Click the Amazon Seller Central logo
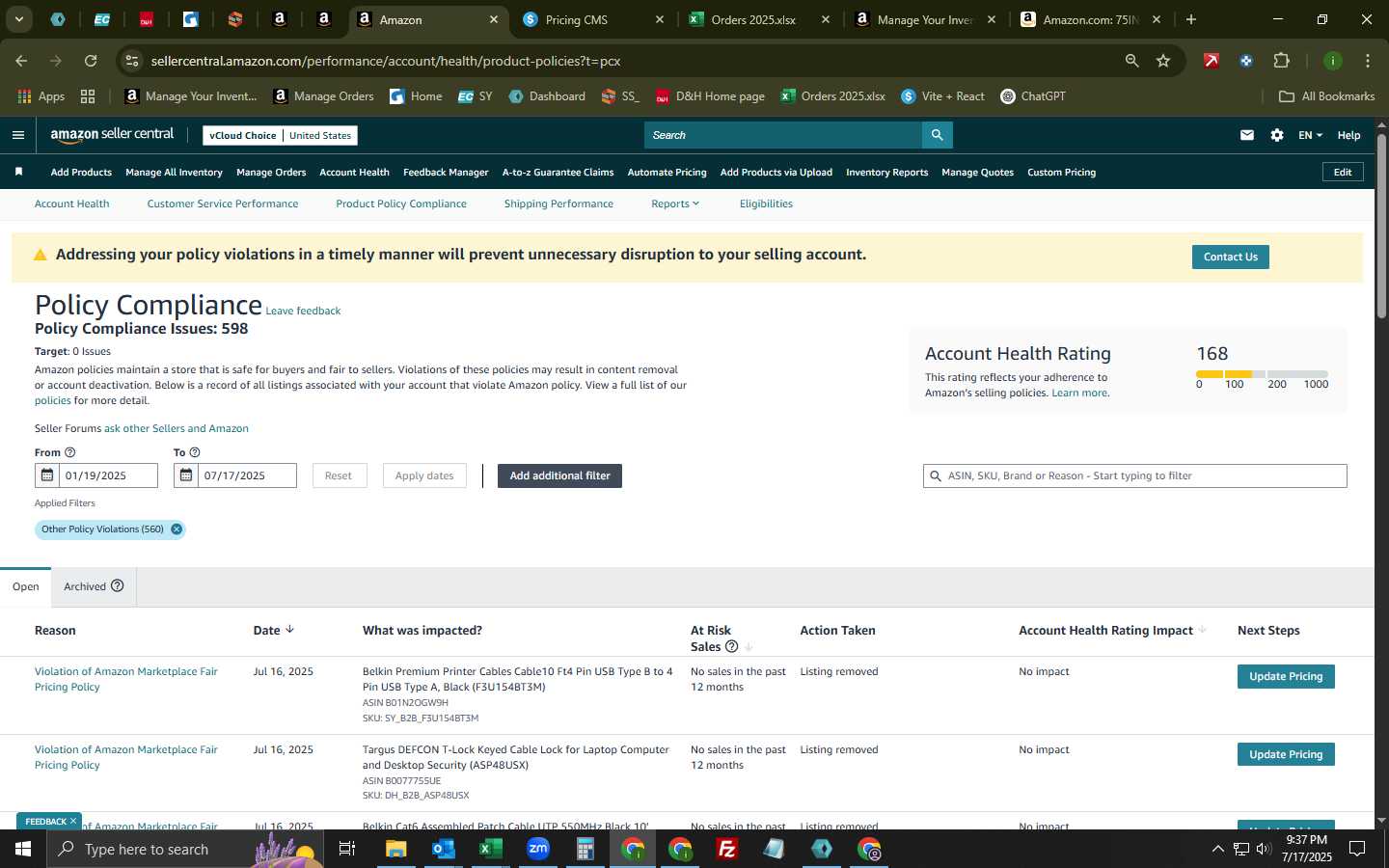Viewport: 1389px width, 868px height. point(112,135)
